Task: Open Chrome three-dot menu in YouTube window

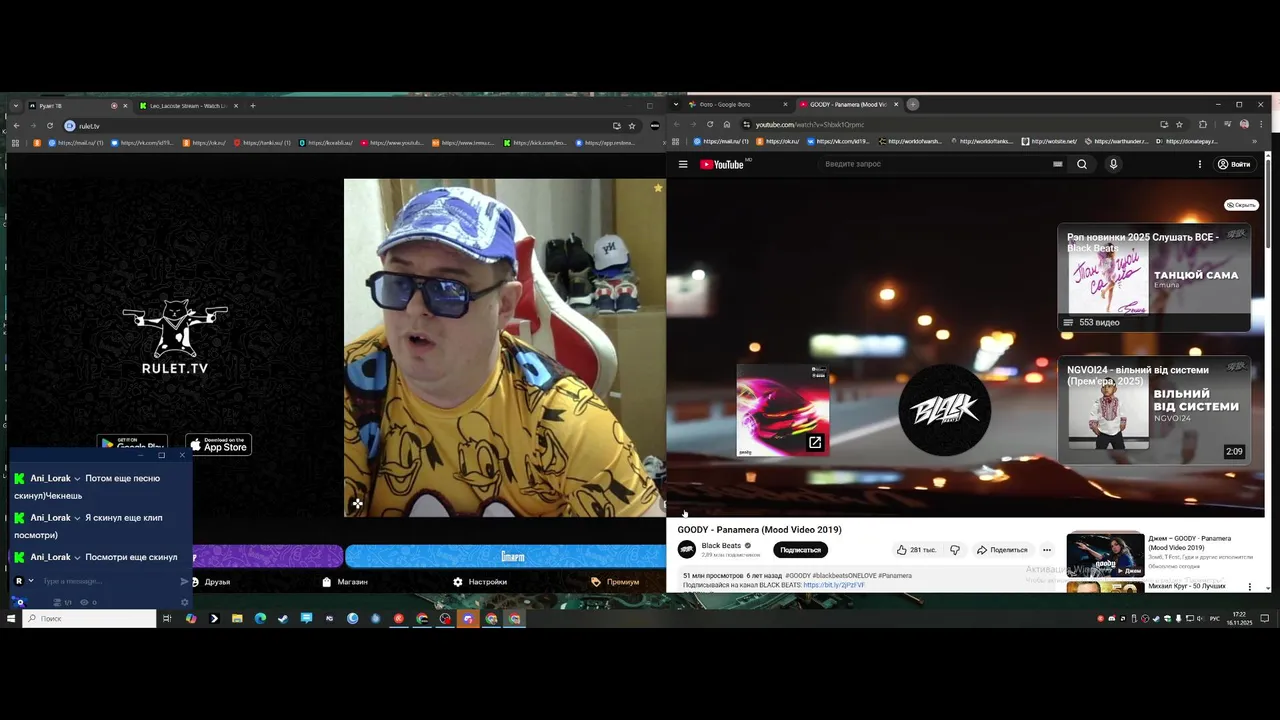Action: 1259,124
